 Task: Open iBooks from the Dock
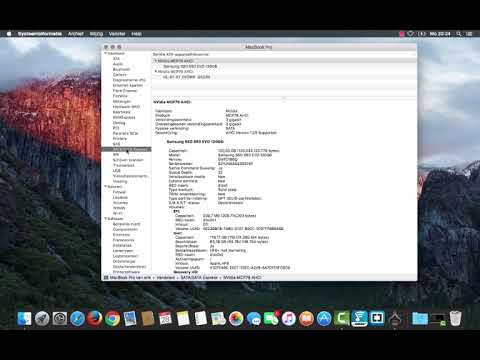click(306, 319)
